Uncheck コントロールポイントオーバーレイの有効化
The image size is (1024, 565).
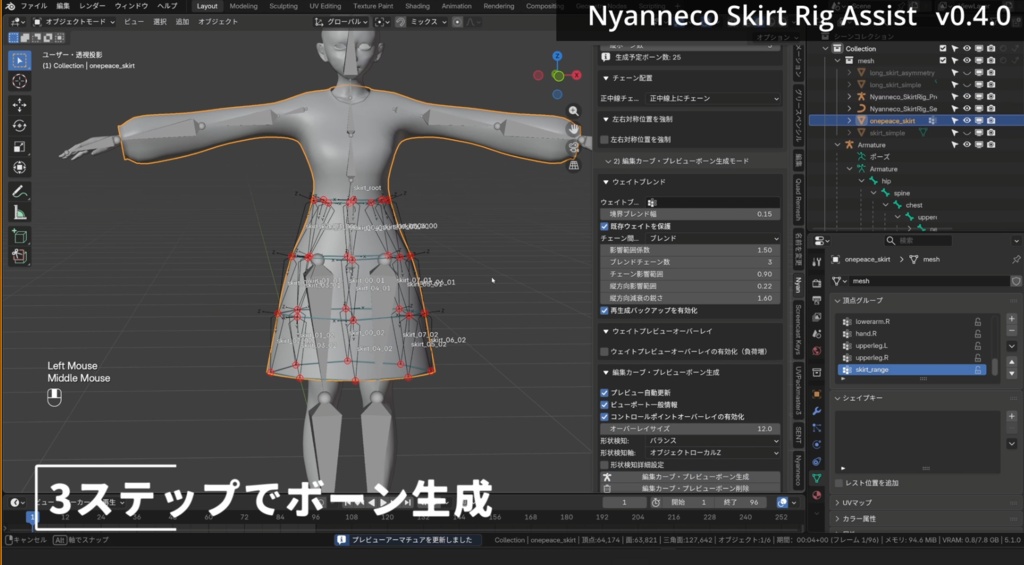point(604,416)
